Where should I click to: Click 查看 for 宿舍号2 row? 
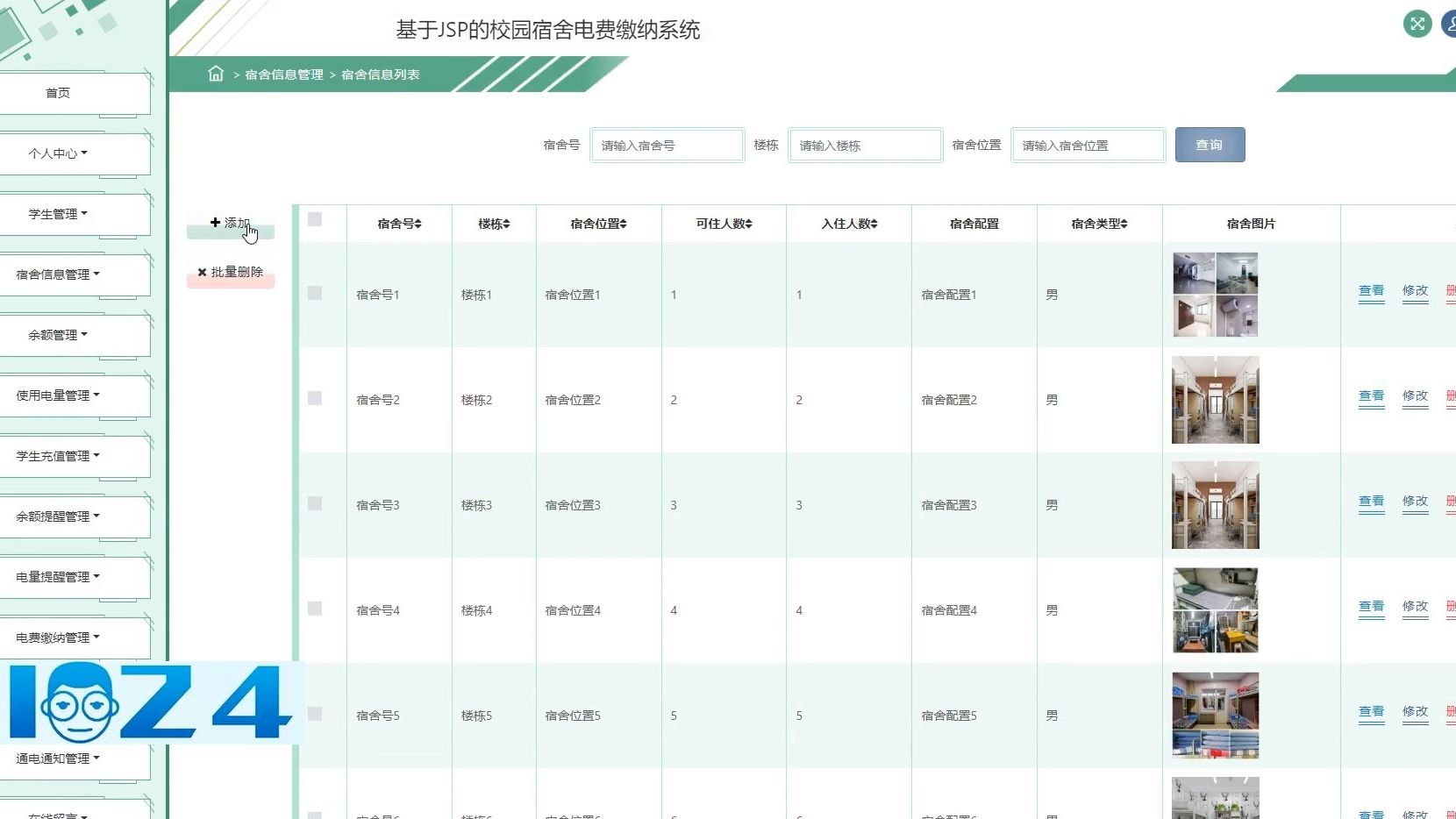coord(1371,396)
